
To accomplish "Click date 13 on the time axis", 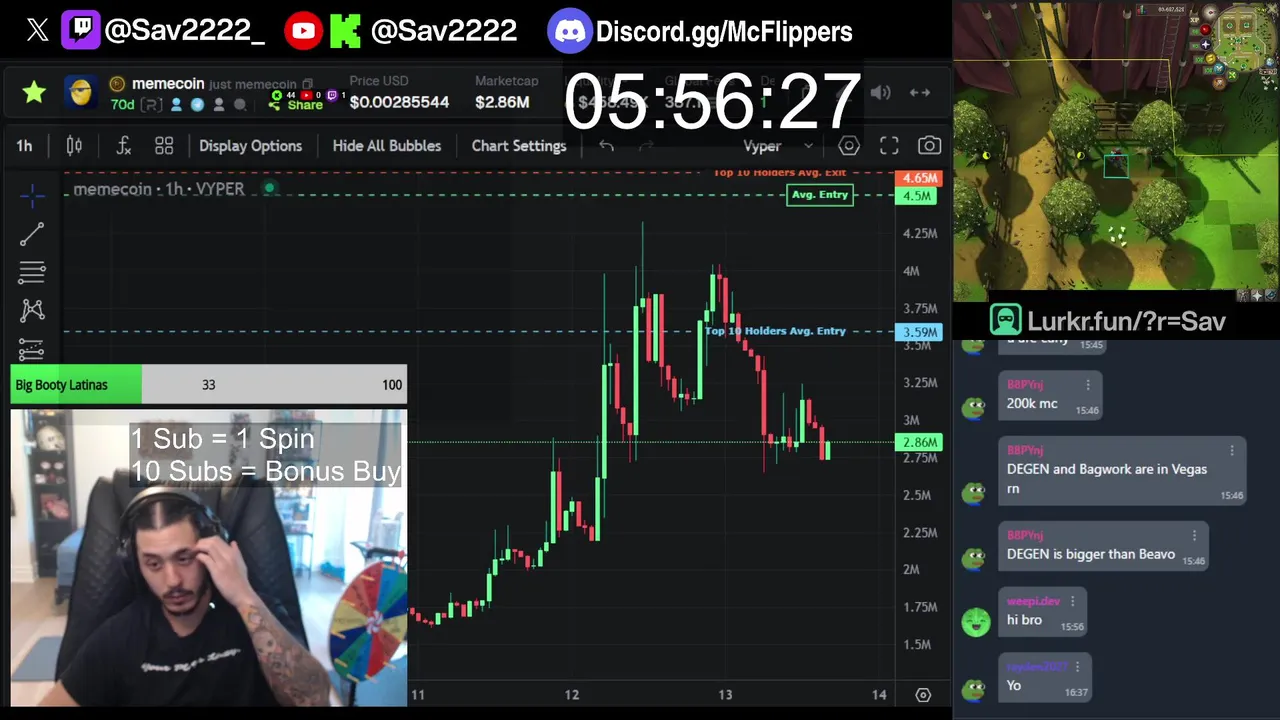I will click(x=725, y=695).
